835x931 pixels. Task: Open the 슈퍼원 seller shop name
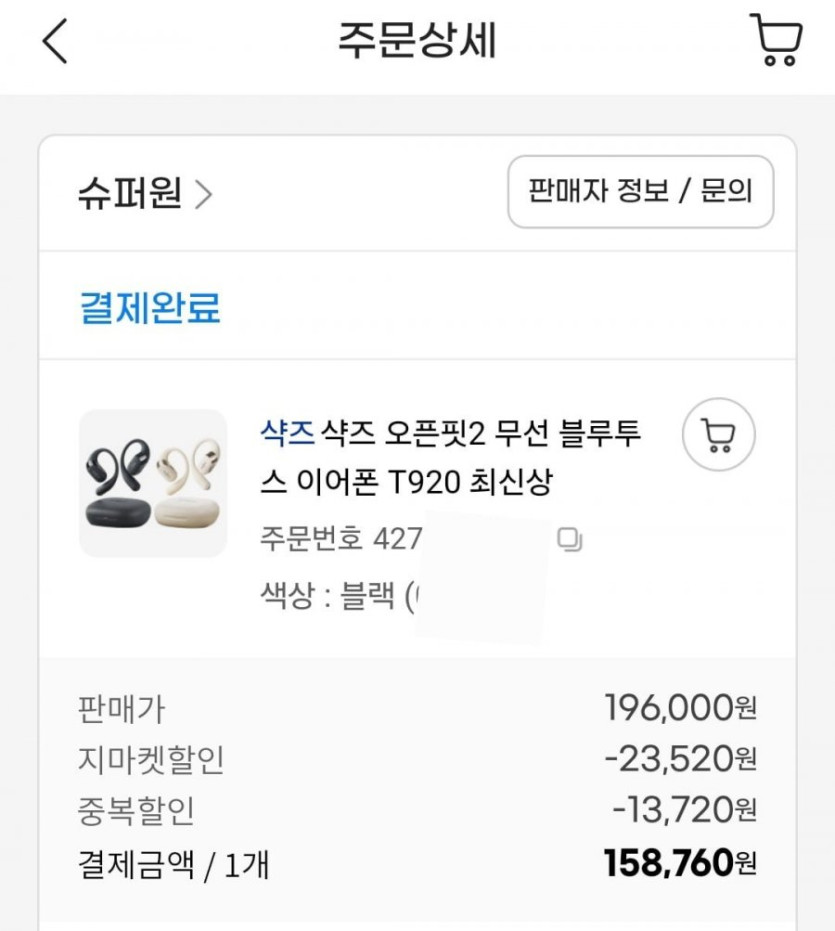(x=130, y=194)
